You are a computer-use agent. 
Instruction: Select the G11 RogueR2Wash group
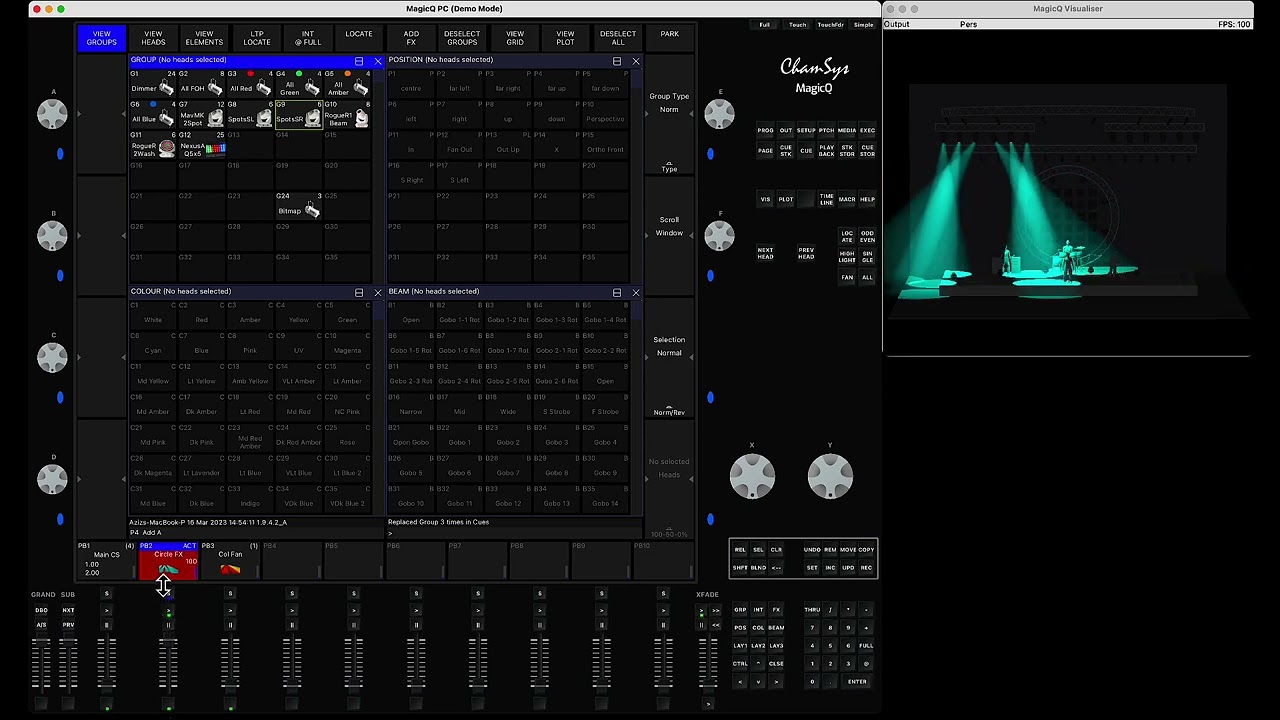154,146
